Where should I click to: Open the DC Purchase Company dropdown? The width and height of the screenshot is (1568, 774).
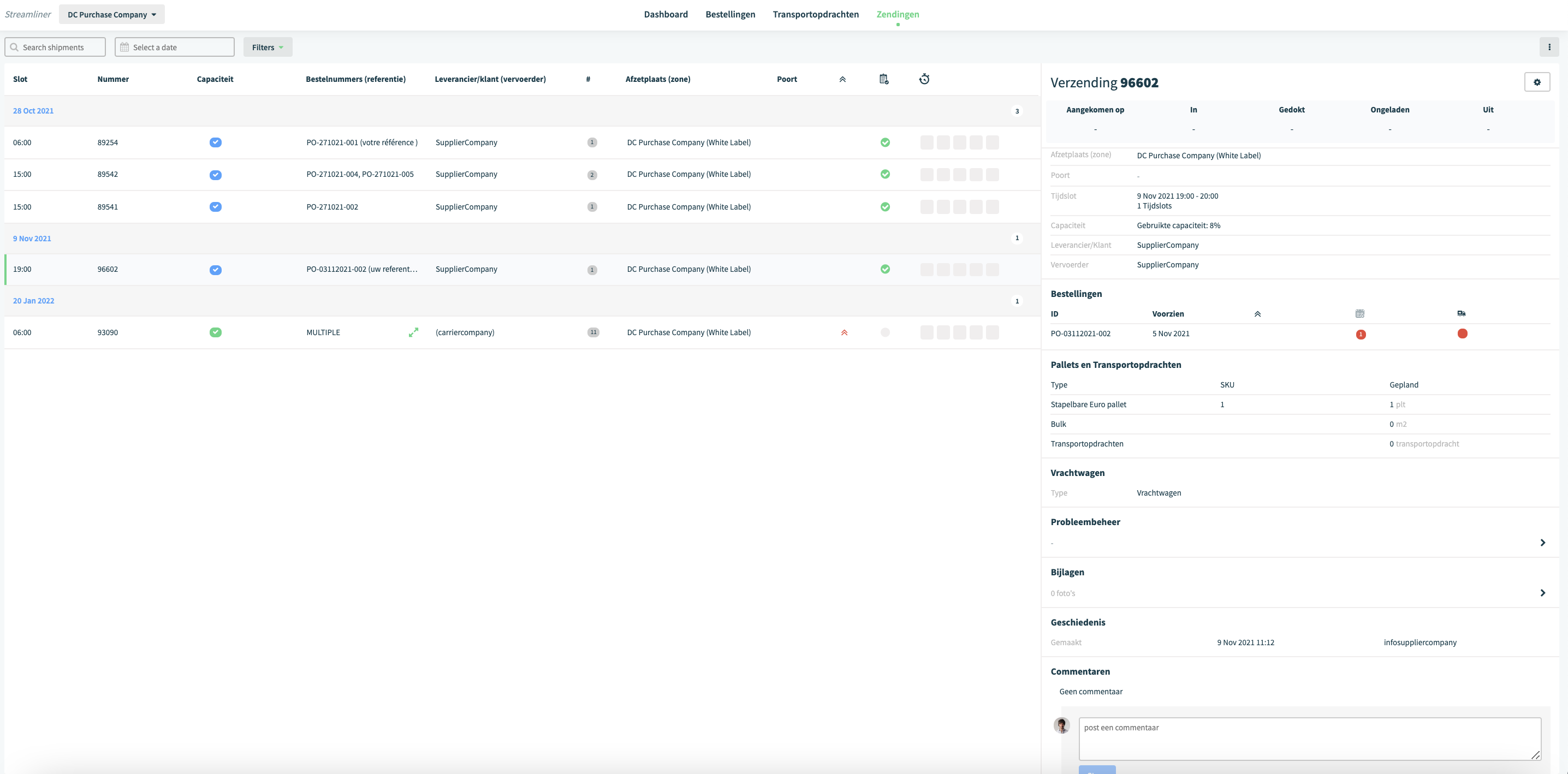click(111, 14)
